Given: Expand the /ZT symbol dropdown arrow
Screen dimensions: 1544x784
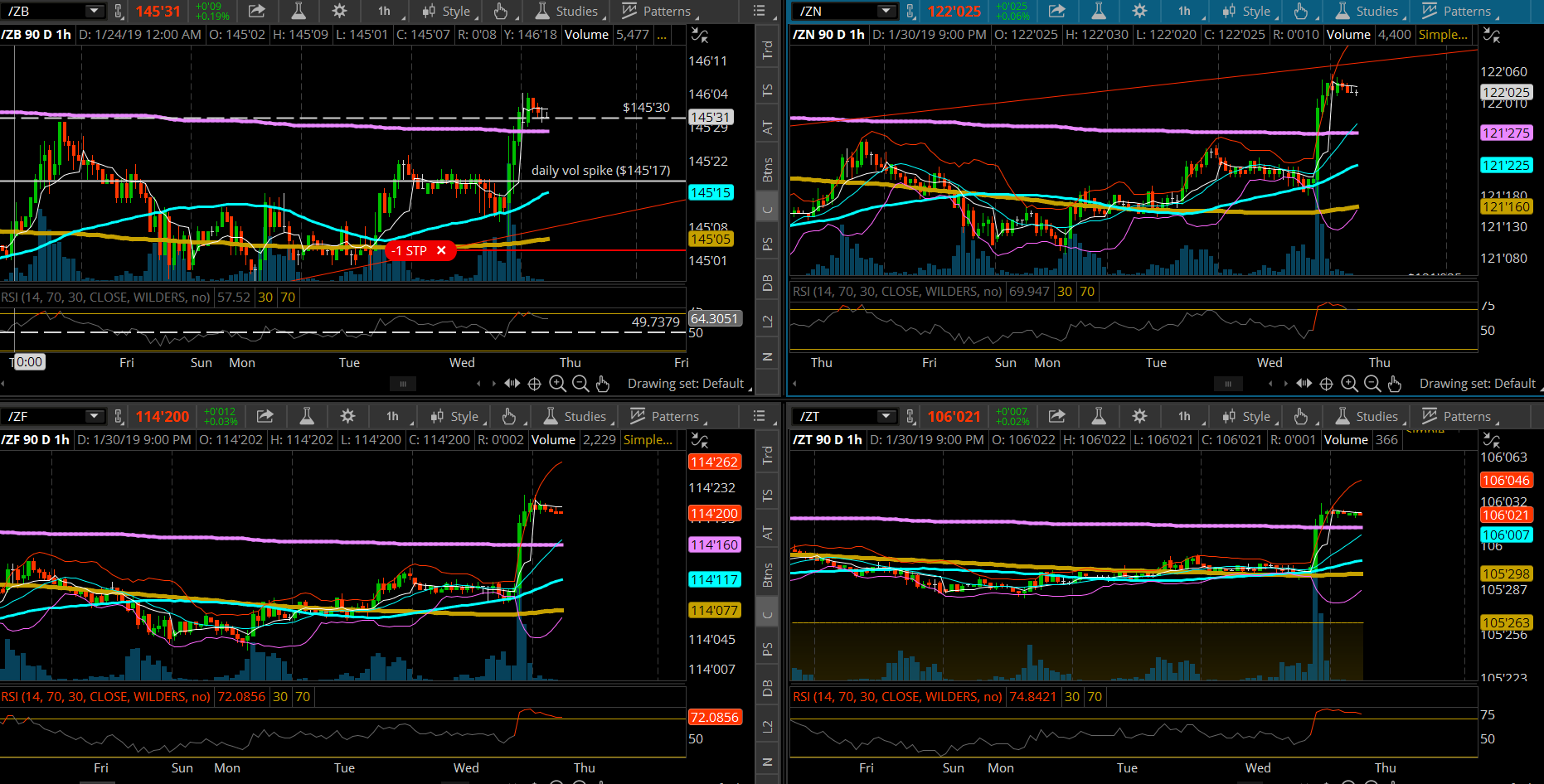Looking at the screenshot, I should coord(886,416).
